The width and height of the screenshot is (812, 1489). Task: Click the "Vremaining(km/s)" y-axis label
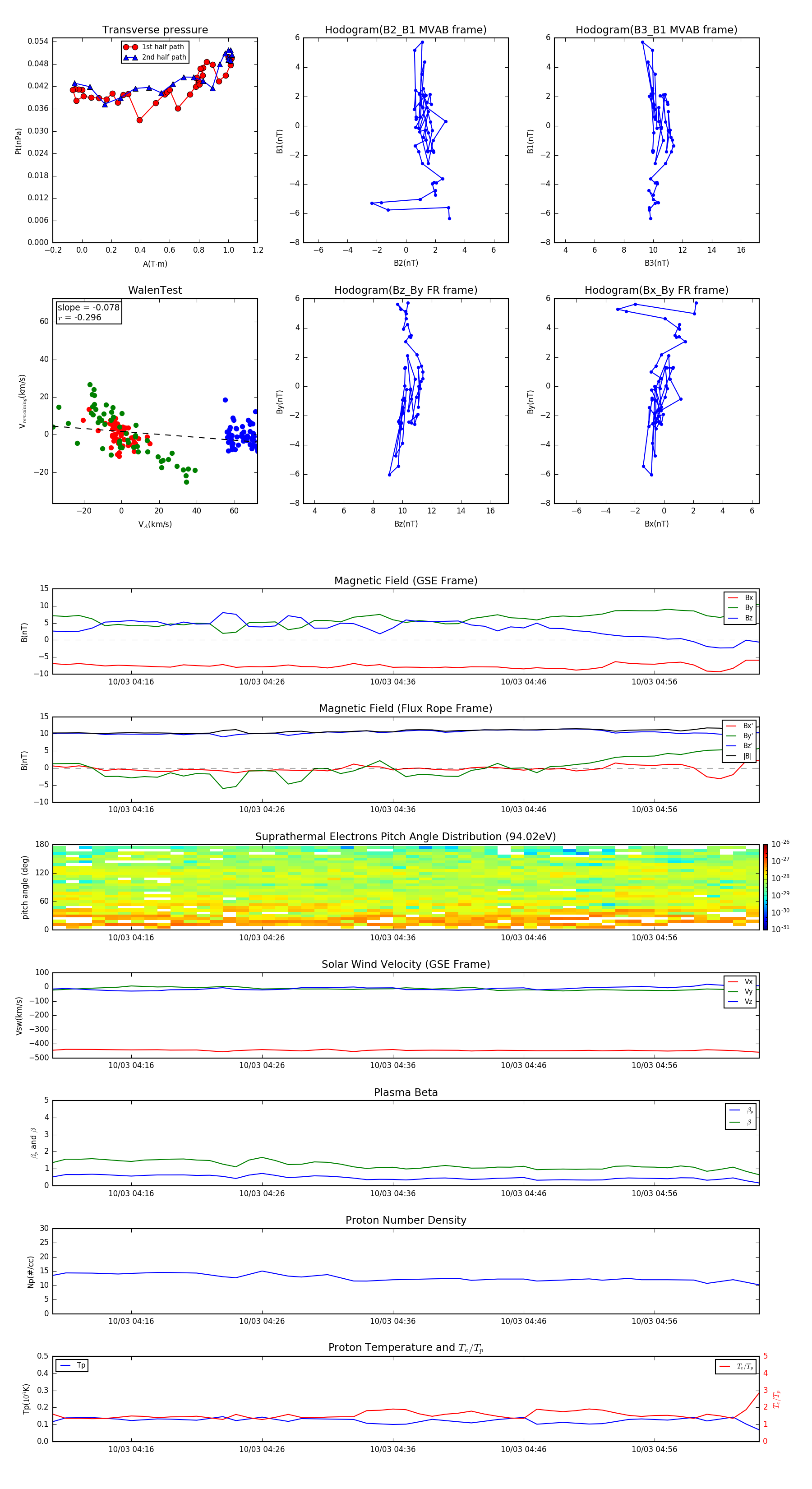(x=23, y=401)
